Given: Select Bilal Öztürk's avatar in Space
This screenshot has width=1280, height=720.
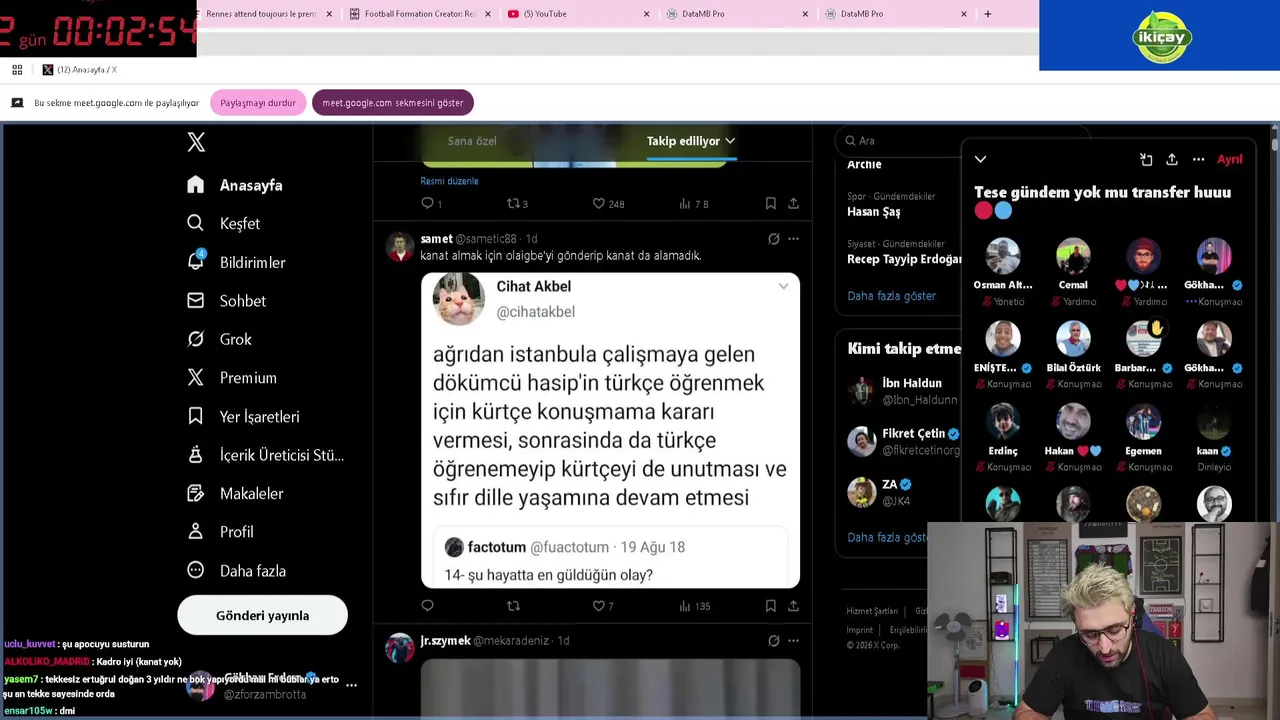Looking at the screenshot, I should coord(1073,339).
